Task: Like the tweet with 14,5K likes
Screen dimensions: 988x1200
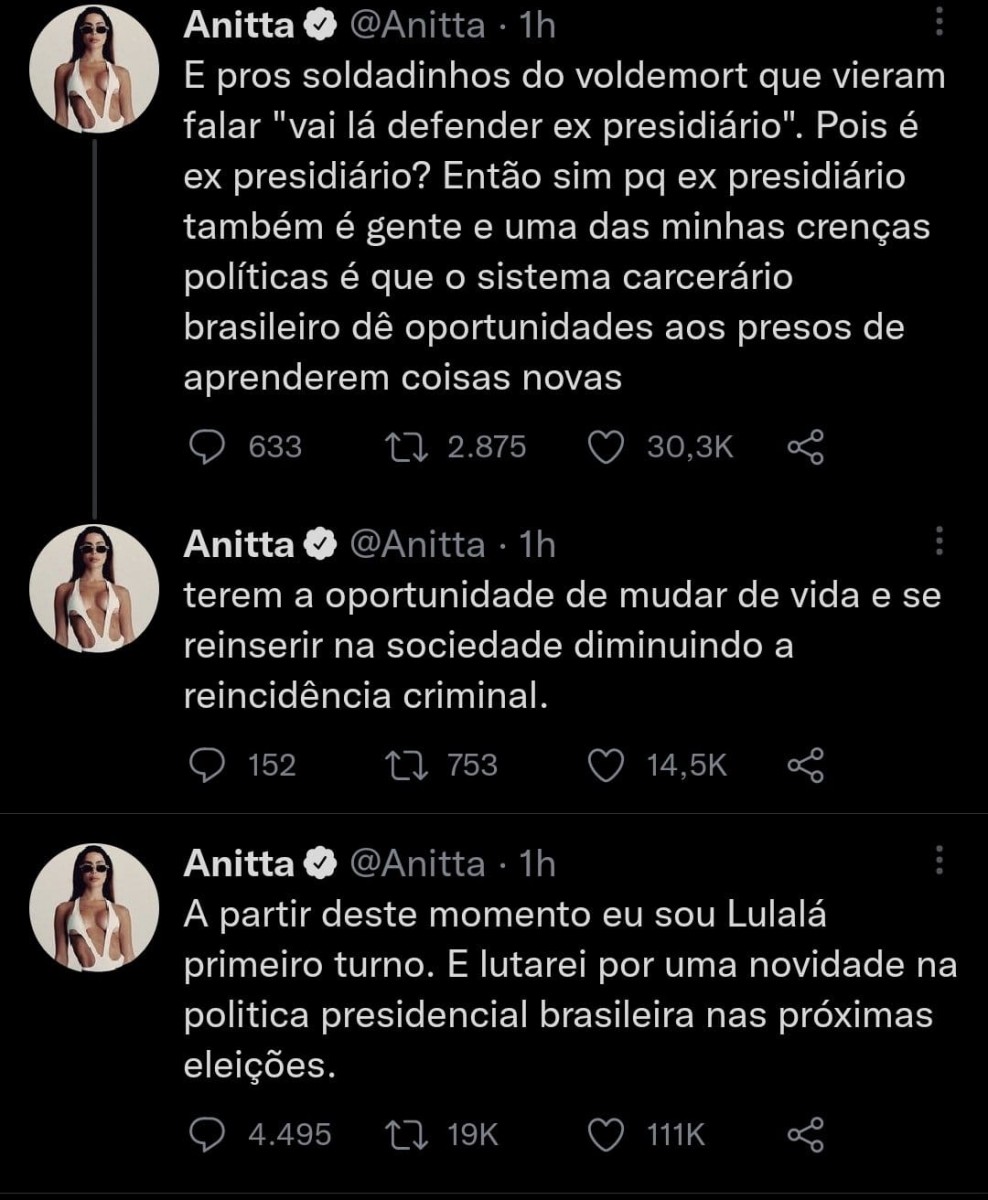Action: 604,766
